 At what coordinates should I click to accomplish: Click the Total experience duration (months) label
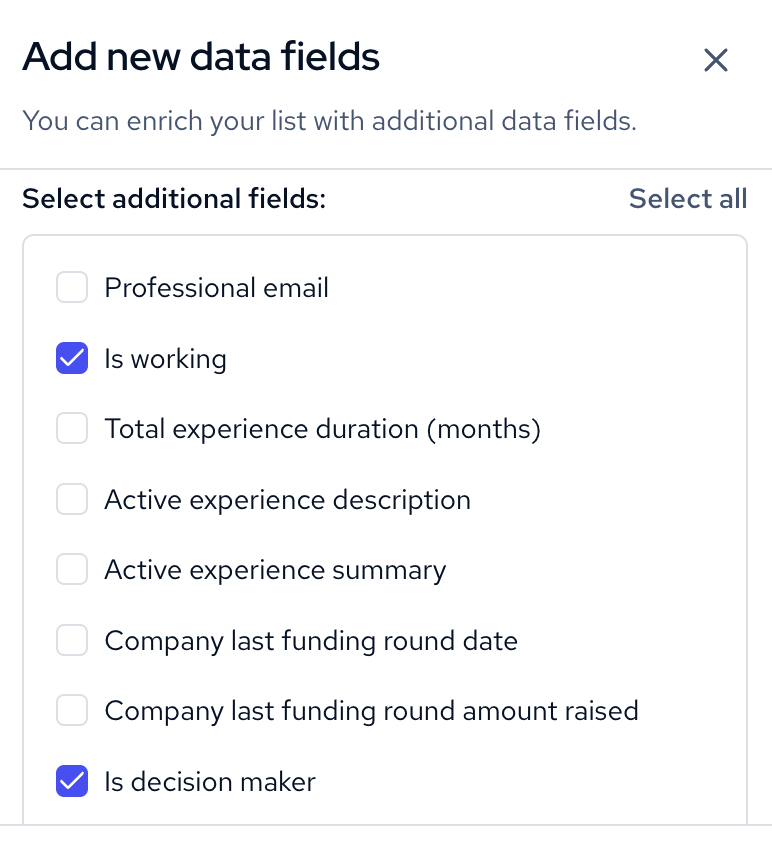(322, 429)
